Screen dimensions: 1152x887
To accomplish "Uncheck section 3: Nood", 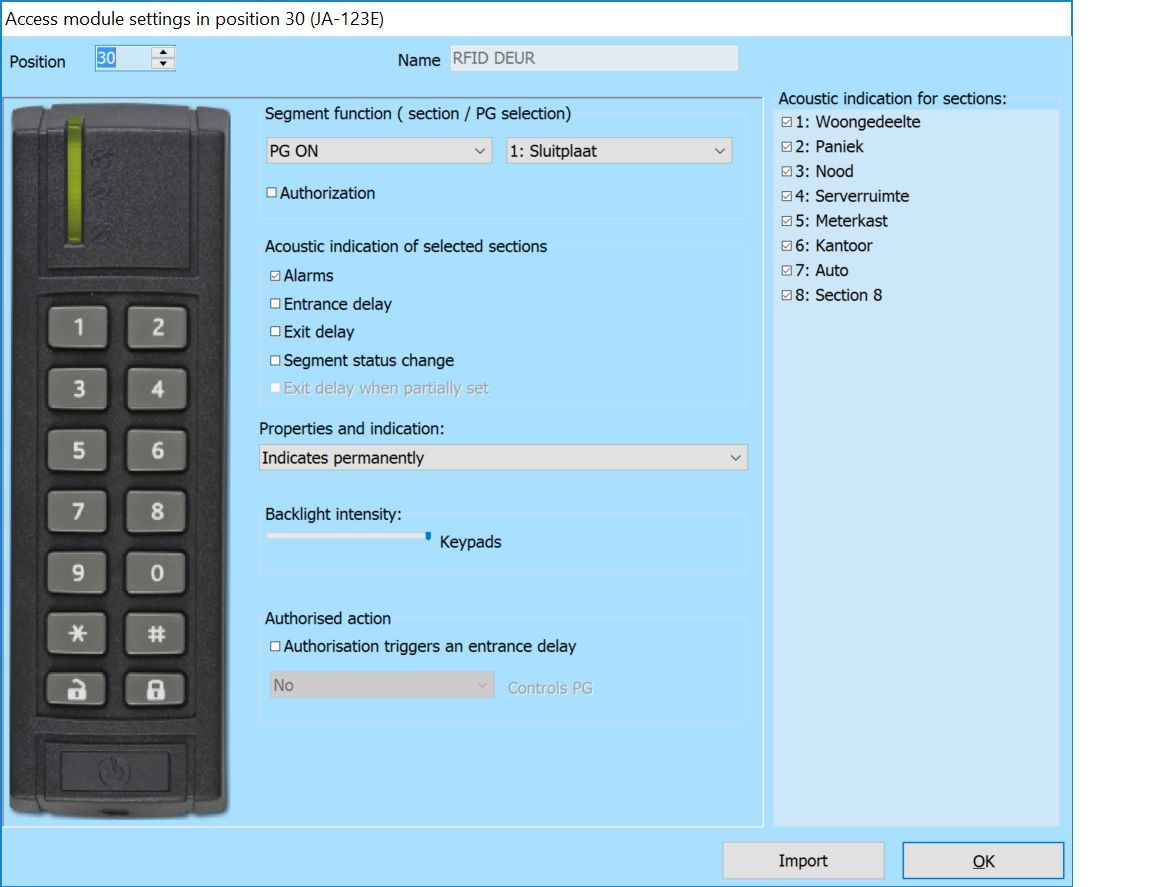I will [x=787, y=171].
